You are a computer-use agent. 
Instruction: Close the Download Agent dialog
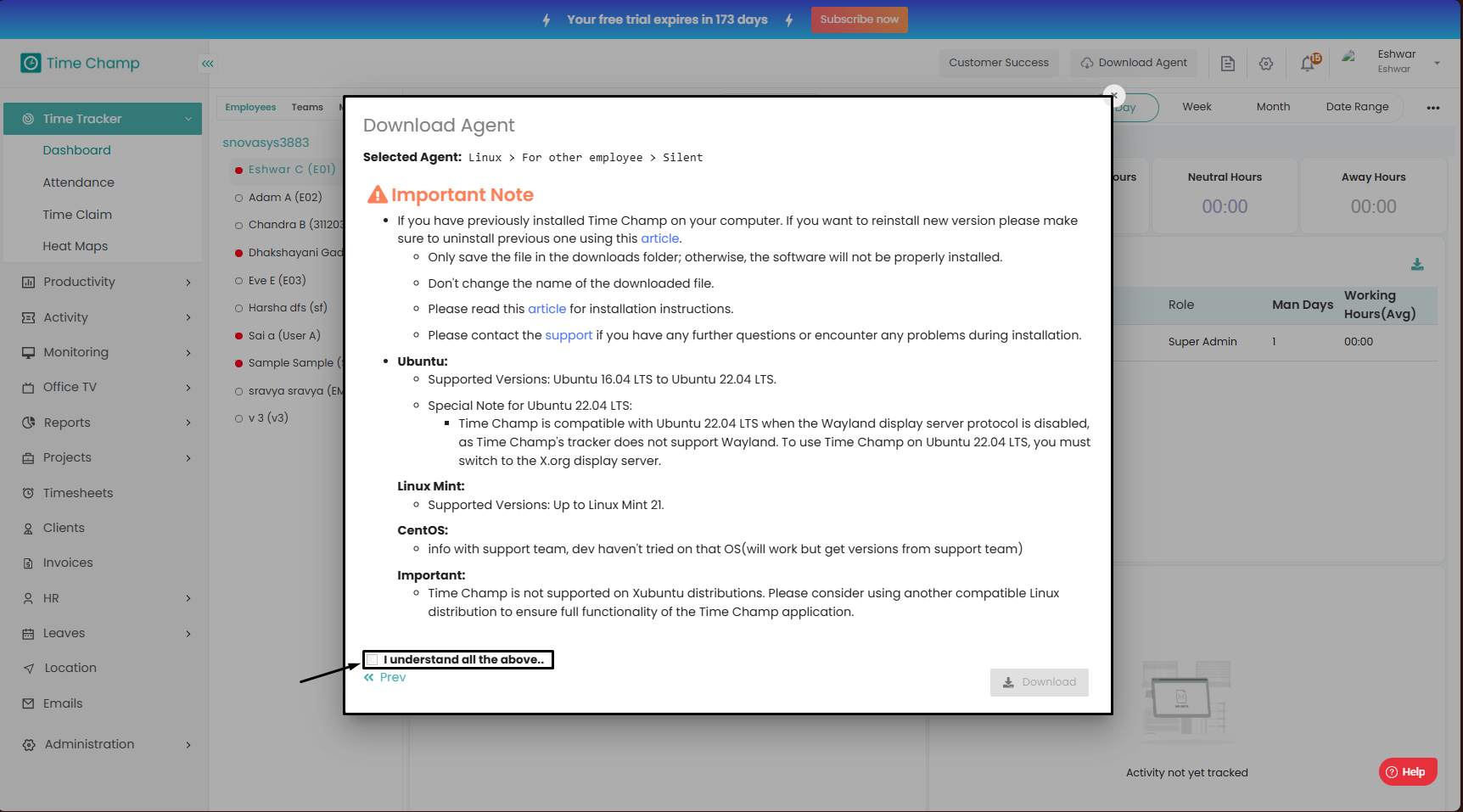pos(1113,95)
